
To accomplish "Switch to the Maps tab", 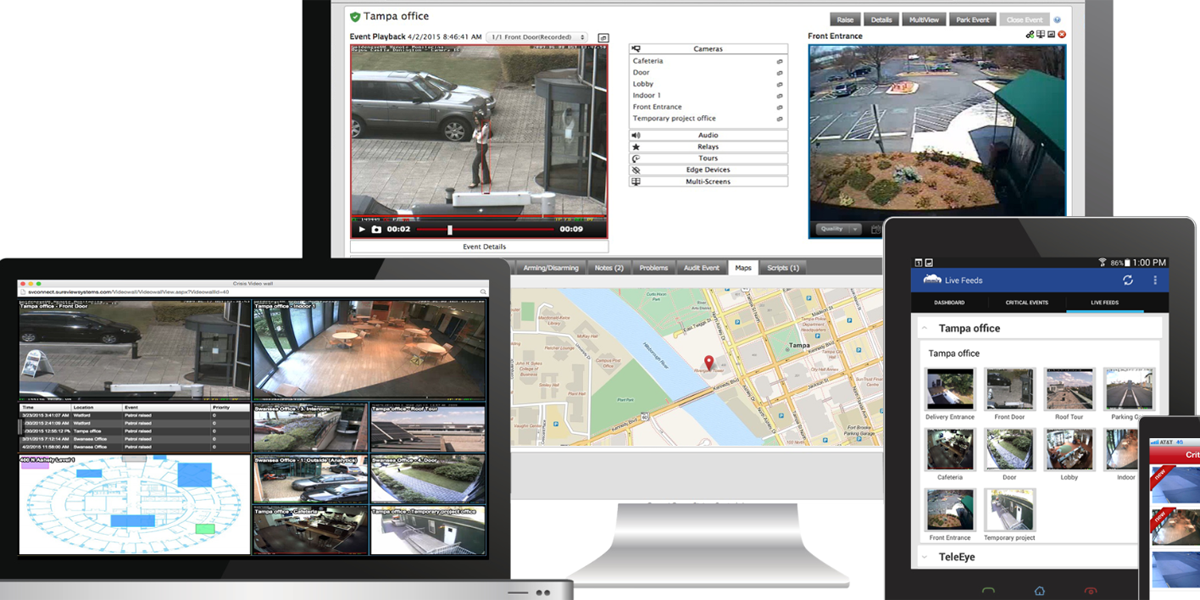I will click(742, 268).
